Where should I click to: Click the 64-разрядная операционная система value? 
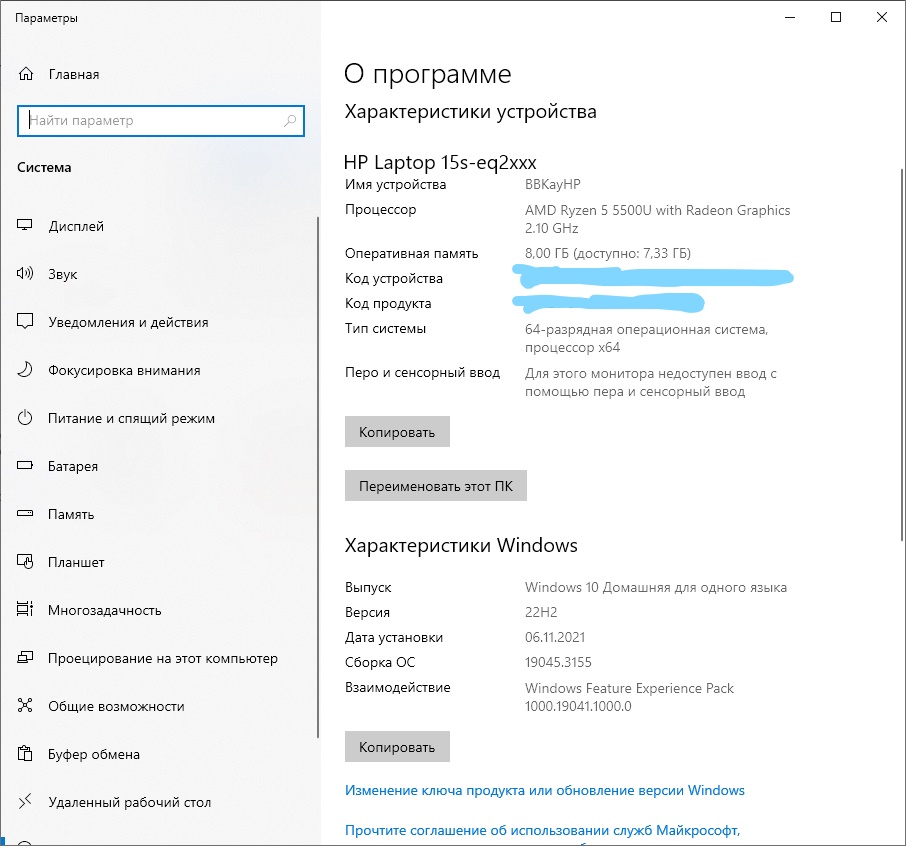[x=647, y=338]
